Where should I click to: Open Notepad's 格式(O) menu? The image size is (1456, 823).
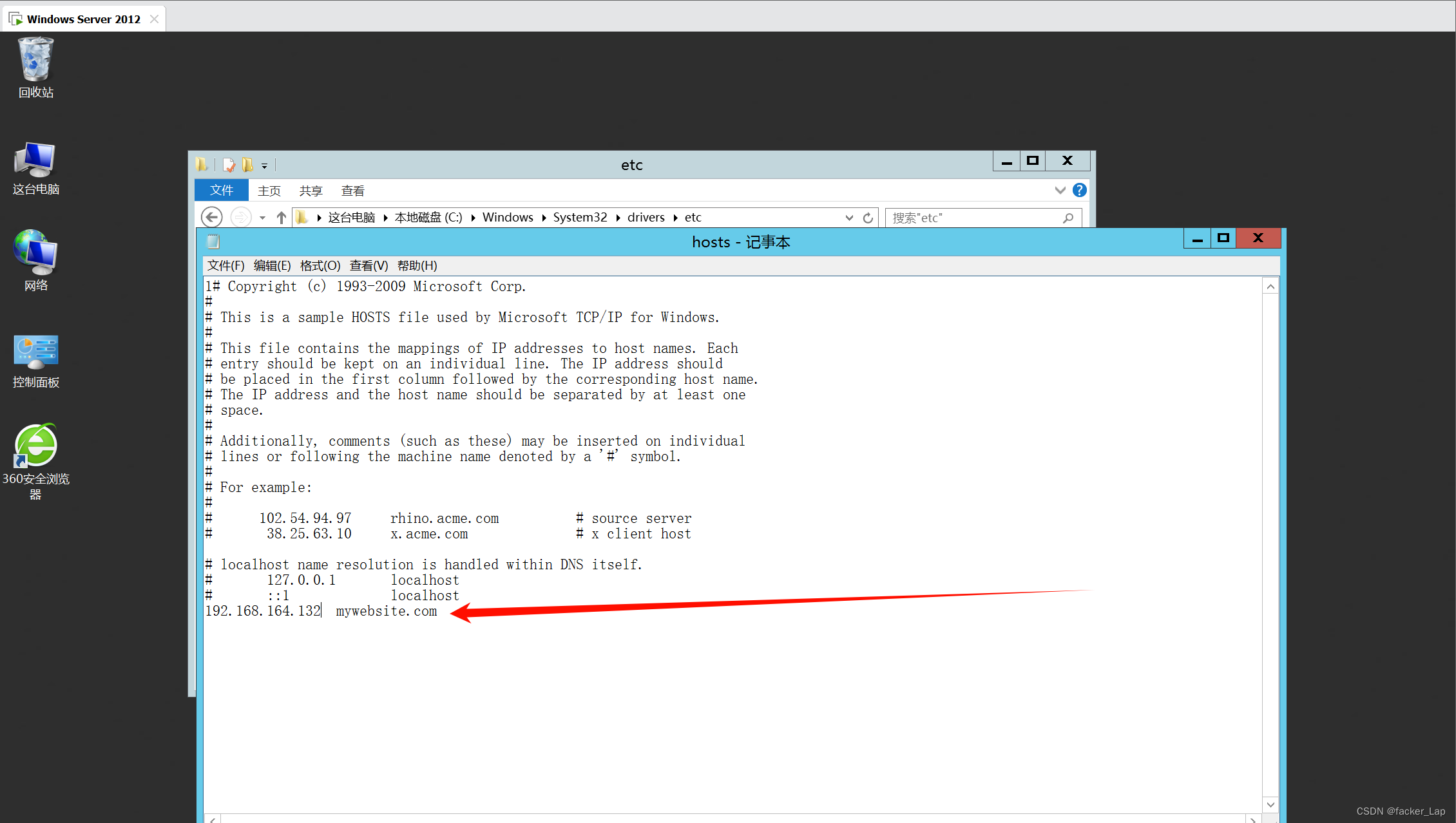tap(320, 265)
